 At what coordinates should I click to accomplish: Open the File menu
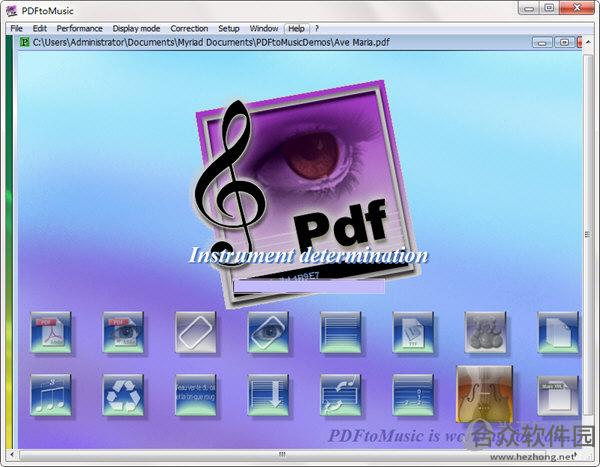[x=16, y=29]
